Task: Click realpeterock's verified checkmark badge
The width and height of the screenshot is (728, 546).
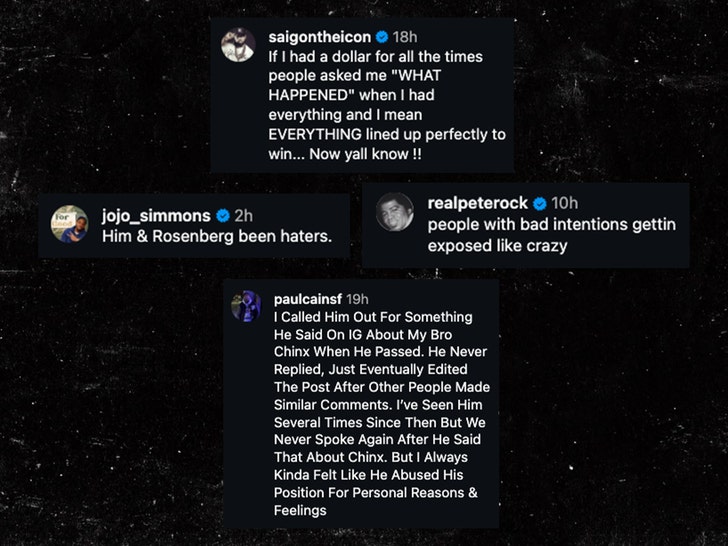Action: coord(540,203)
